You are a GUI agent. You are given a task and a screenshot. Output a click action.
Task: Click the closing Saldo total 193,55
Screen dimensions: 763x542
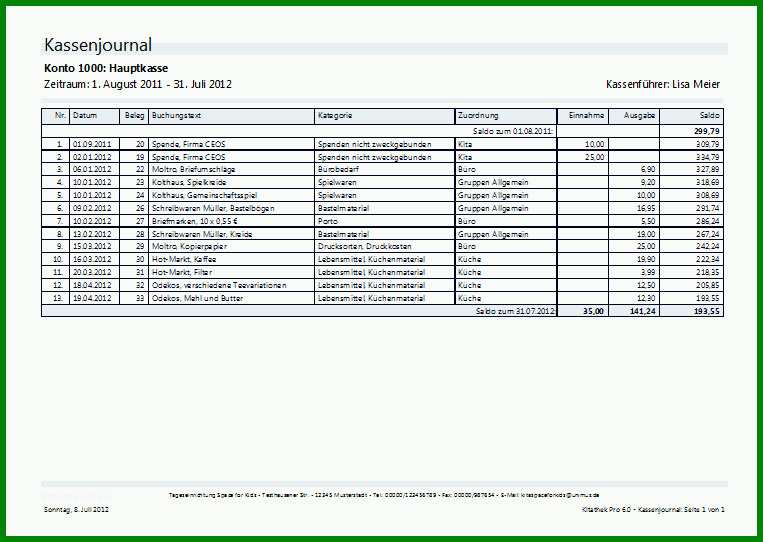(707, 311)
